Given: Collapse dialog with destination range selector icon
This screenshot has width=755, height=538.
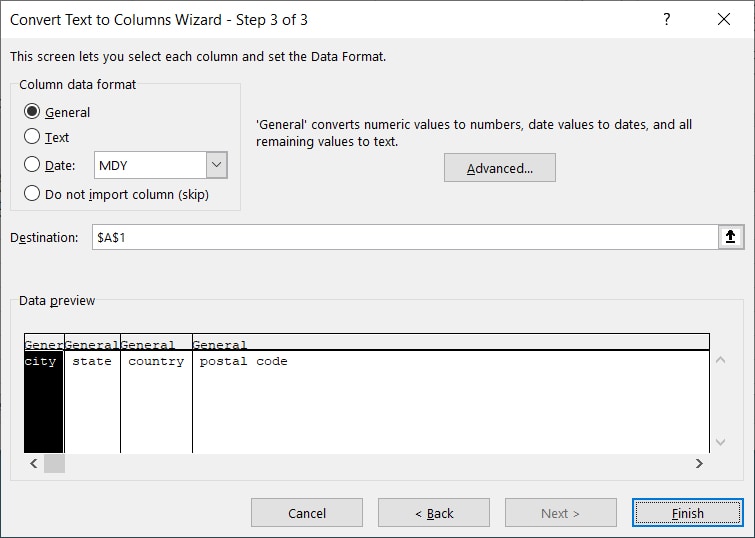Looking at the screenshot, I should click(730, 237).
